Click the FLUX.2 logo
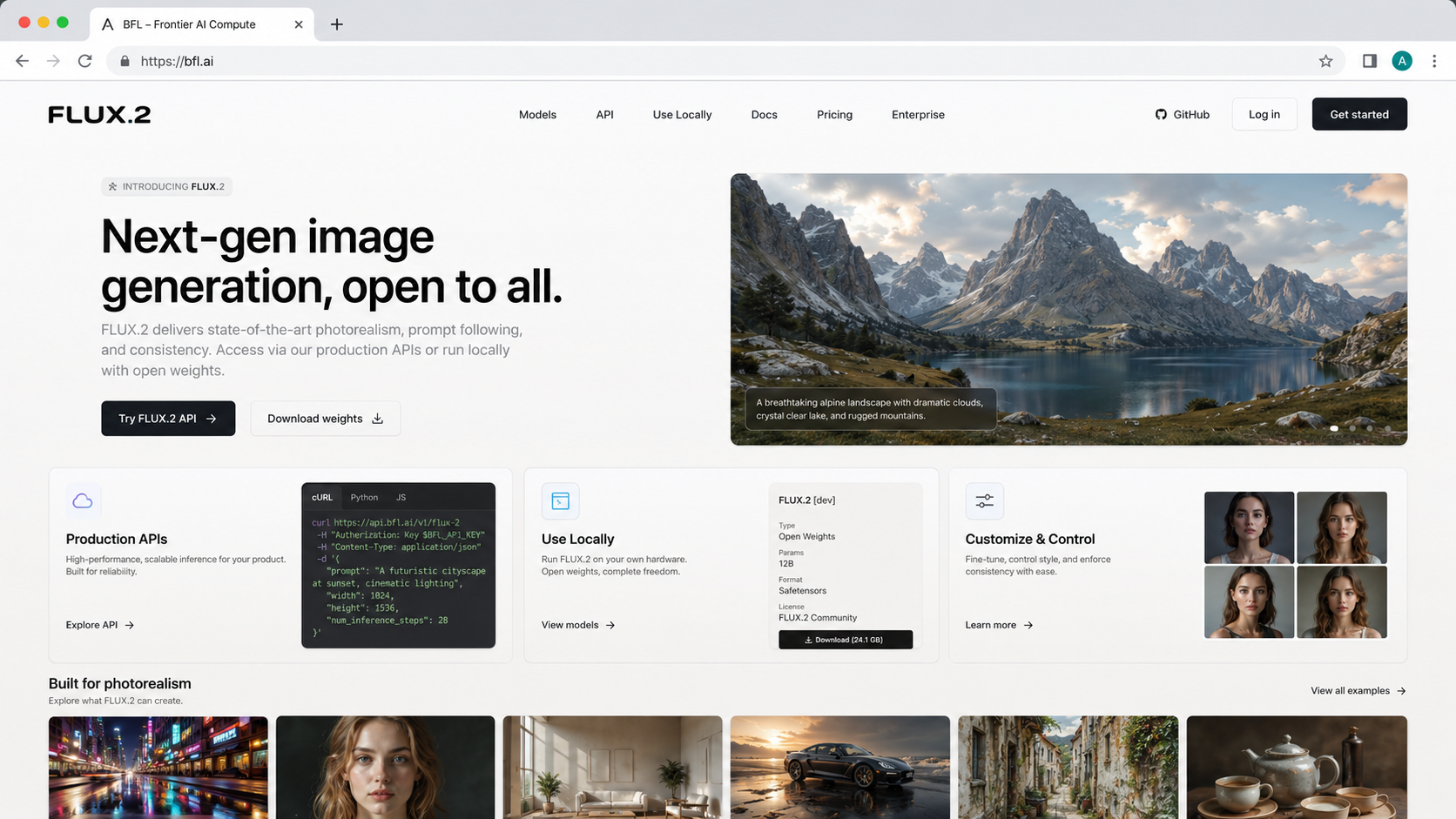This screenshot has height=819, width=1456. coord(99,114)
